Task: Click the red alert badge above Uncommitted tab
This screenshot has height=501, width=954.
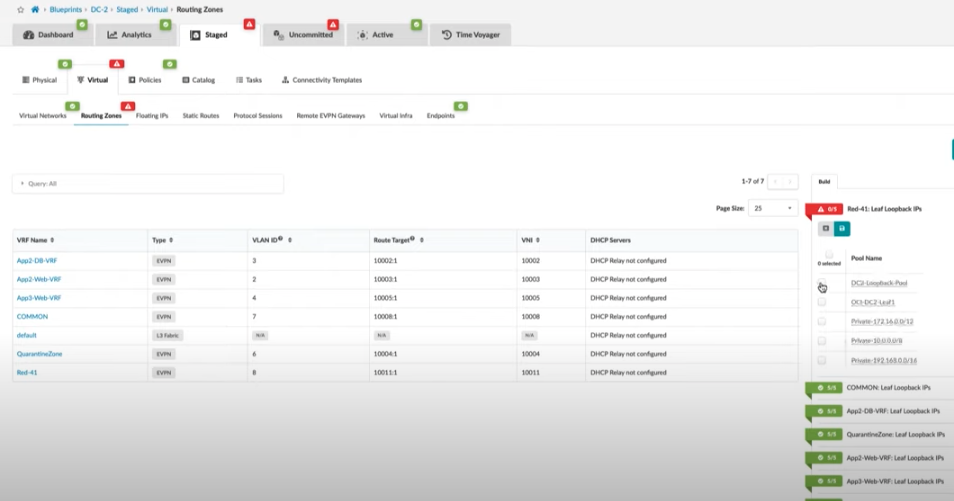Action: coord(333,24)
